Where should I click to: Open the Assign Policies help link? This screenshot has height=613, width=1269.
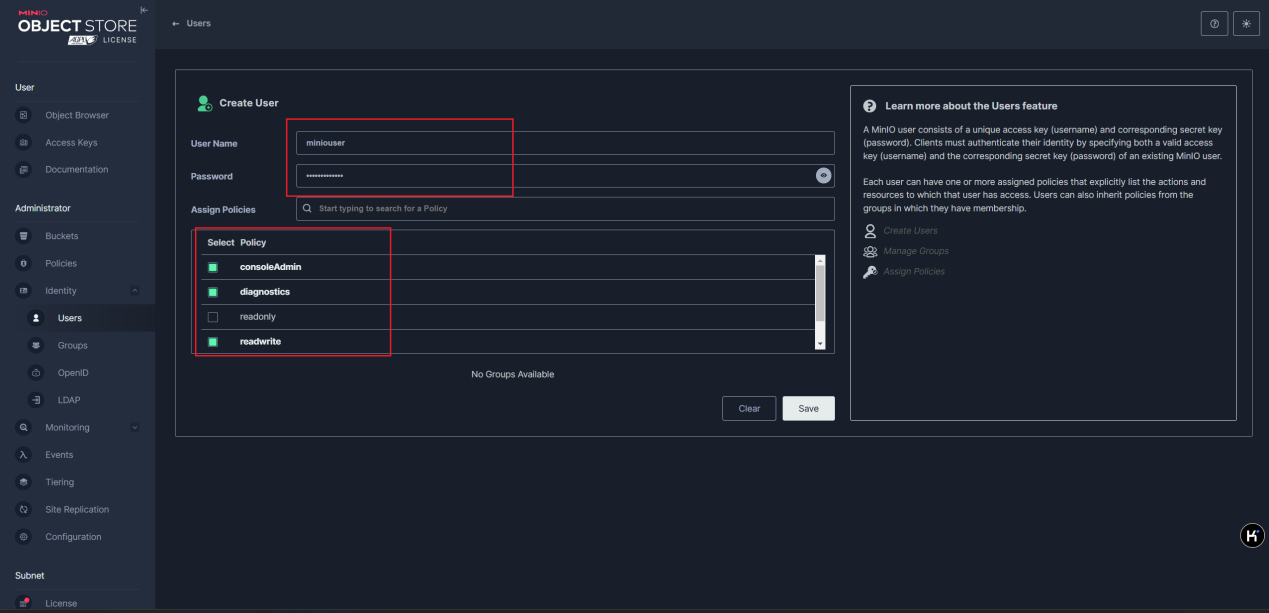tap(914, 271)
